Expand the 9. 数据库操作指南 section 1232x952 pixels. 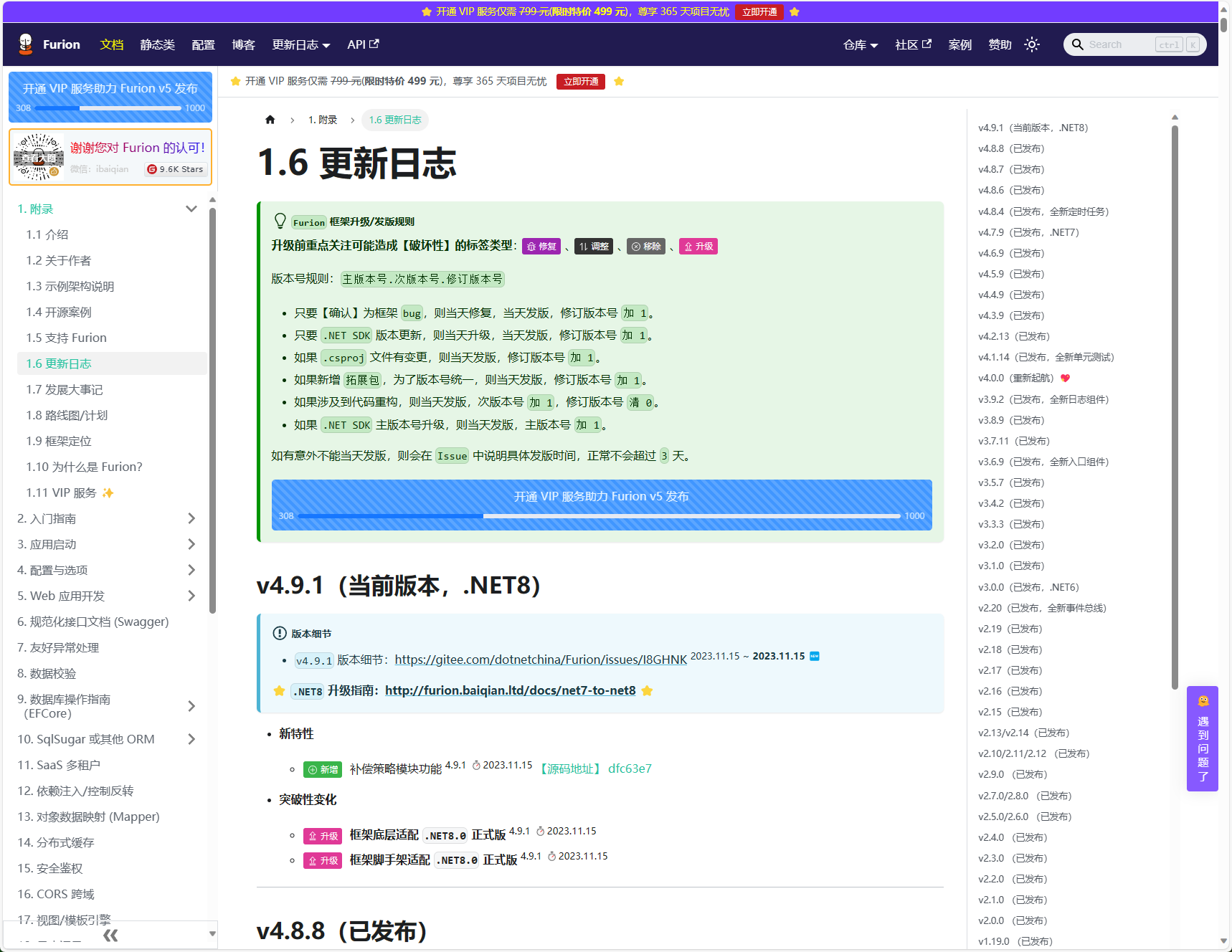[x=191, y=706]
